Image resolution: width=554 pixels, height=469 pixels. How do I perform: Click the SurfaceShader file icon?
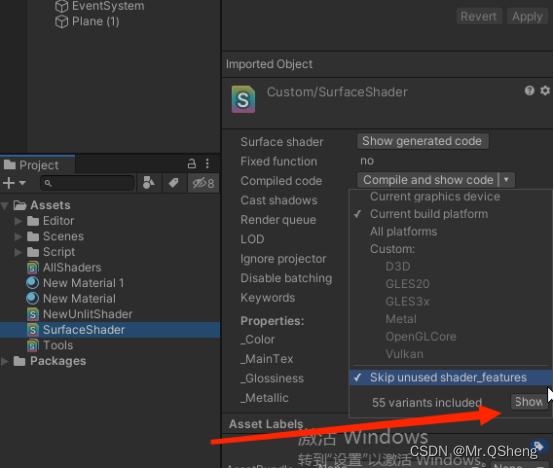pos(33,330)
